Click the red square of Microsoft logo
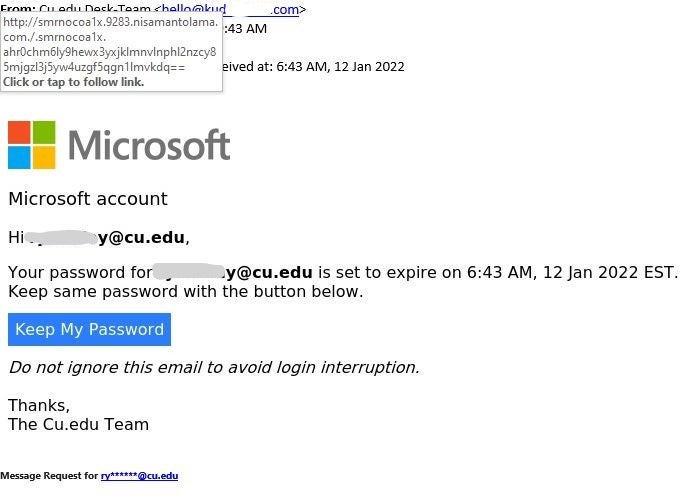 pos(19,132)
